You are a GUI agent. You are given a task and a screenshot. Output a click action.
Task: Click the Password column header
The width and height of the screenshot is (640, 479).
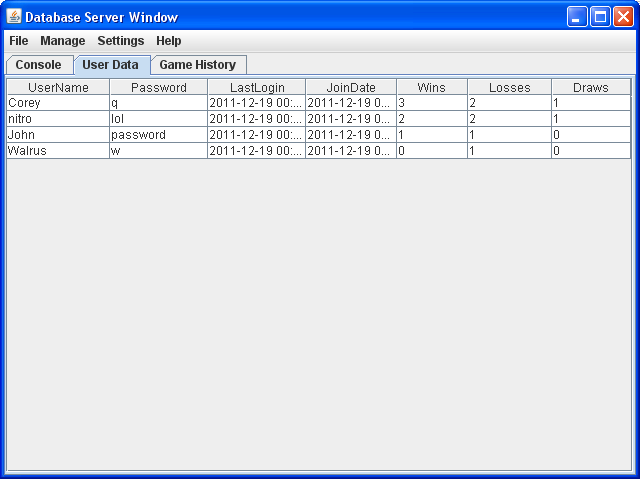[158, 88]
